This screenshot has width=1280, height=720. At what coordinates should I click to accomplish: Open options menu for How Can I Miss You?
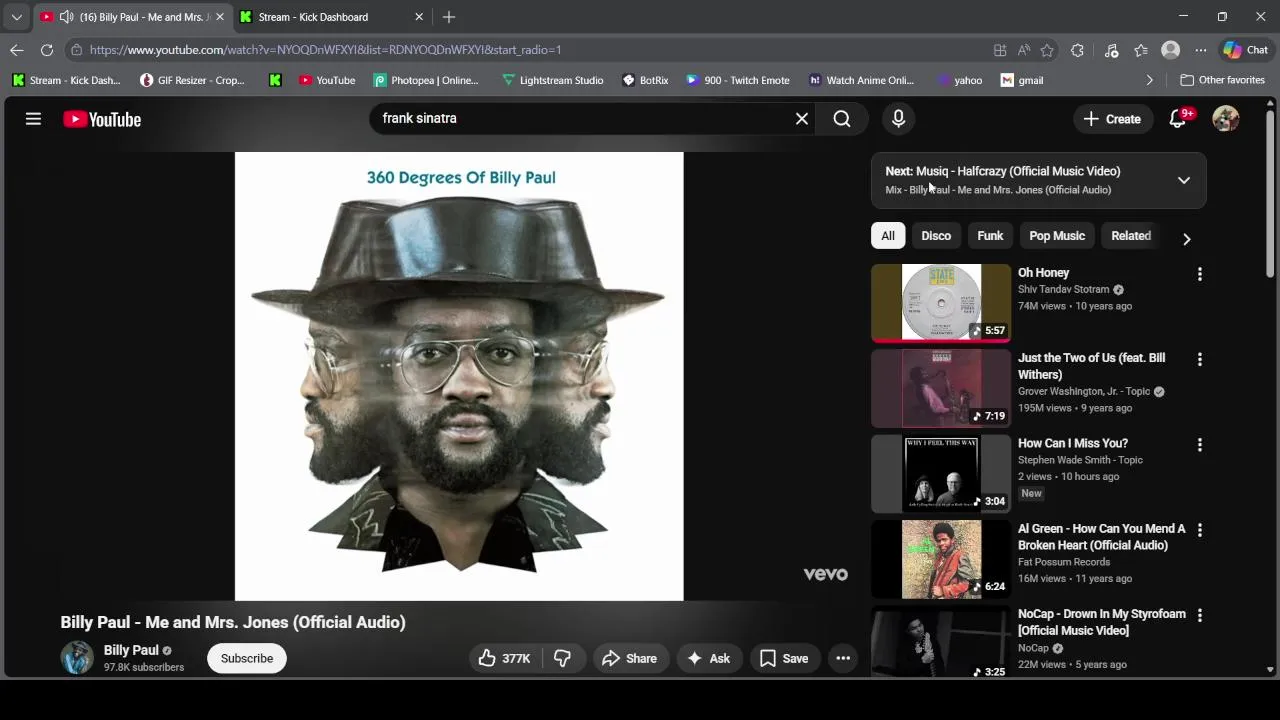1200,444
